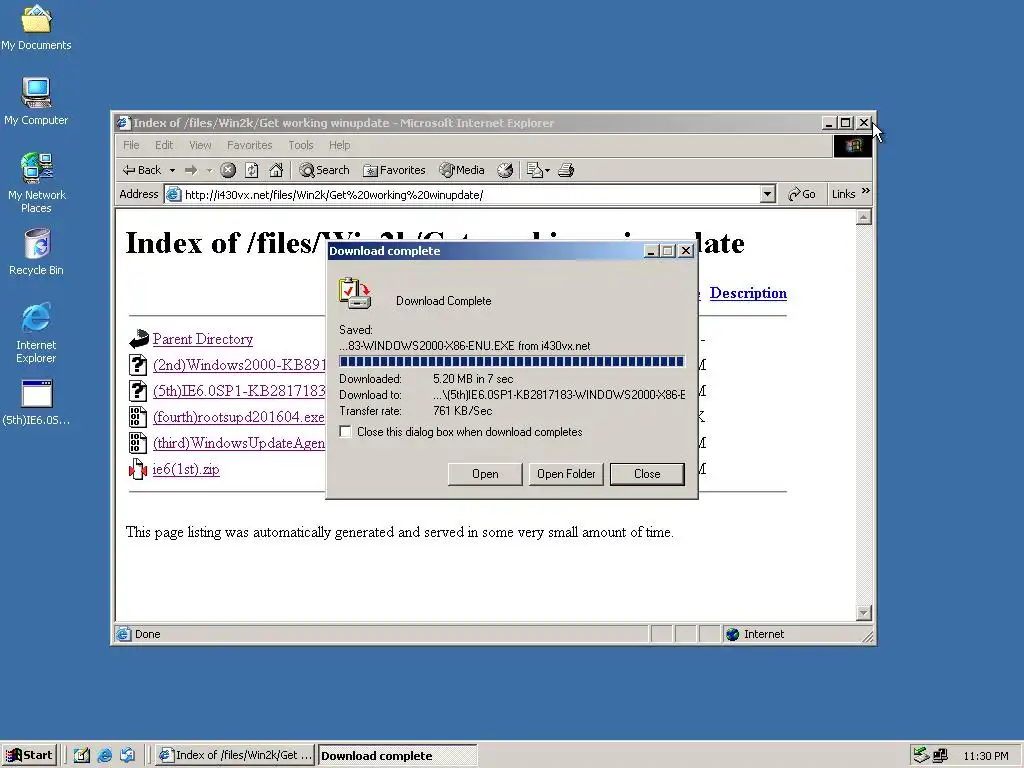Open the Back history dropdown arrow

tap(172, 170)
